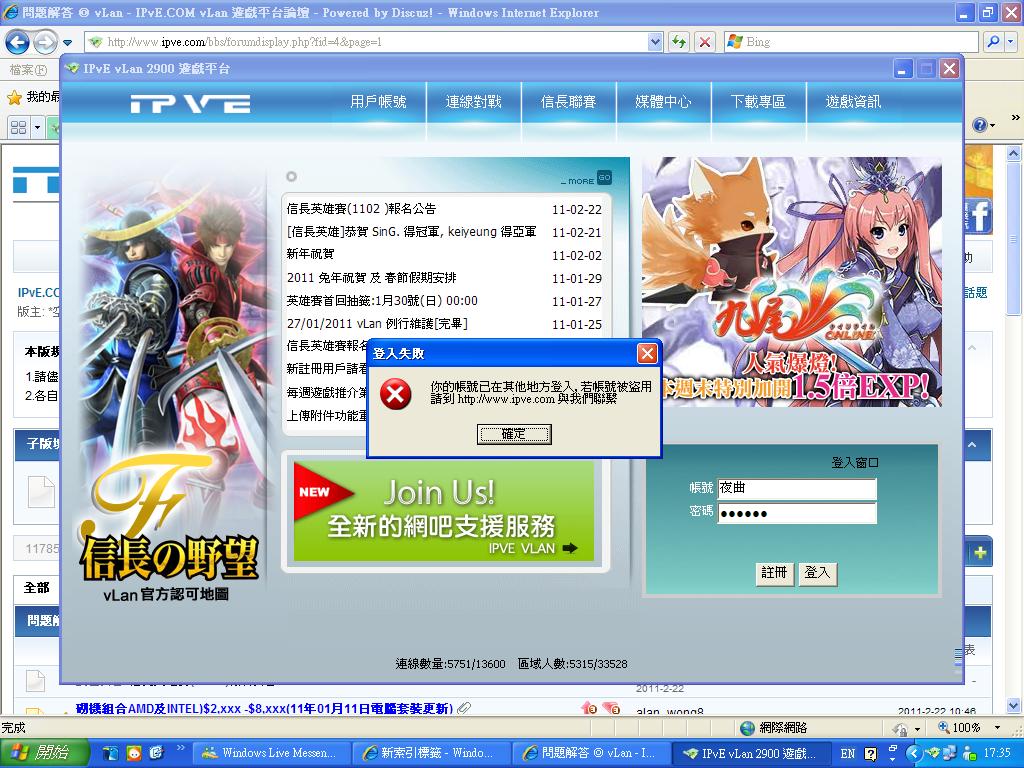Click the 密碼 password input field
This screenshot has height=768, width=1024.
797,513
